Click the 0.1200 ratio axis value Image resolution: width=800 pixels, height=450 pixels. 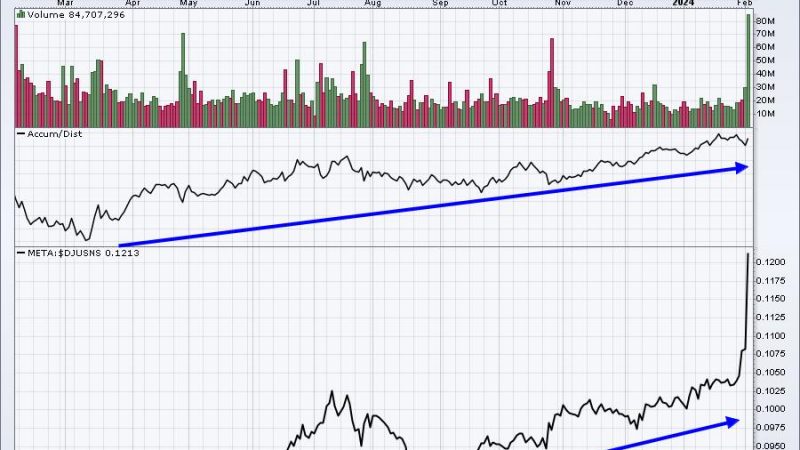[770, 262]
